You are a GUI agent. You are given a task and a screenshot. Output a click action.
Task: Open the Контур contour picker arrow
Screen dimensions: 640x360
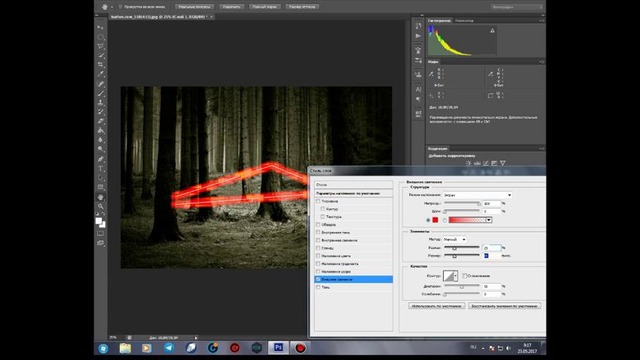click(x=456, y=276)
